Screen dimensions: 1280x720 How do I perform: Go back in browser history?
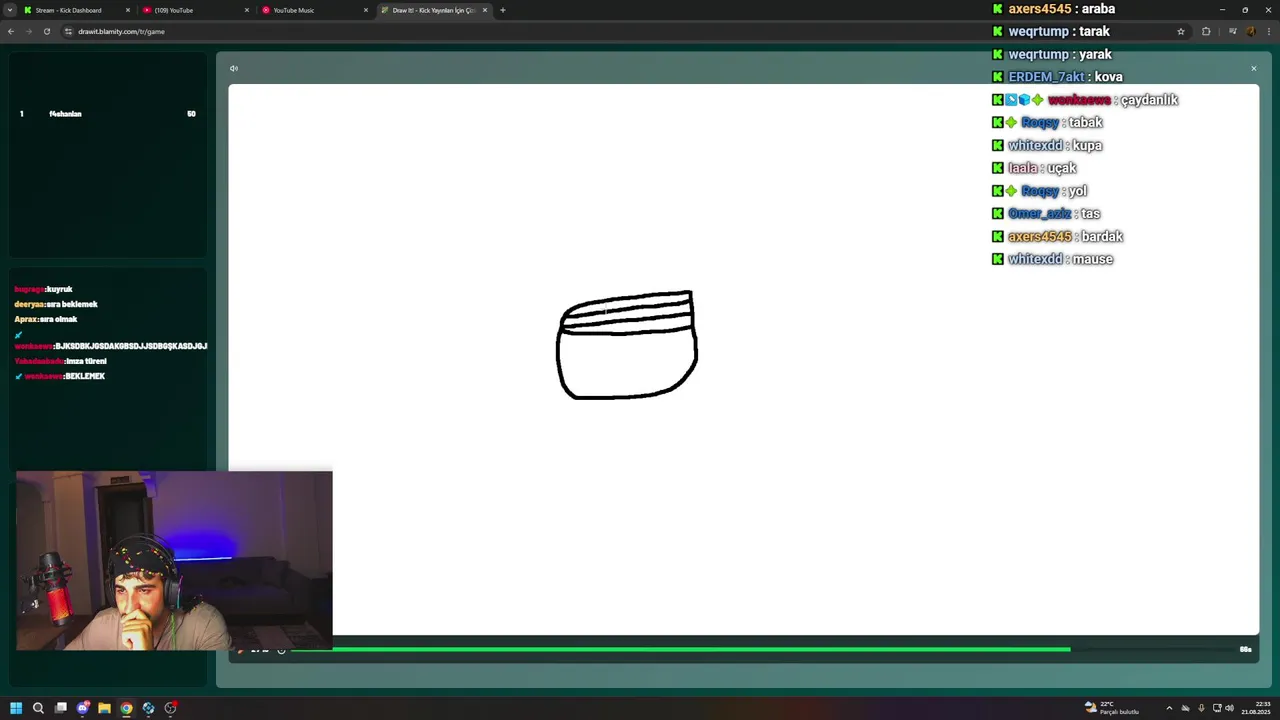(x=11, y=31)
